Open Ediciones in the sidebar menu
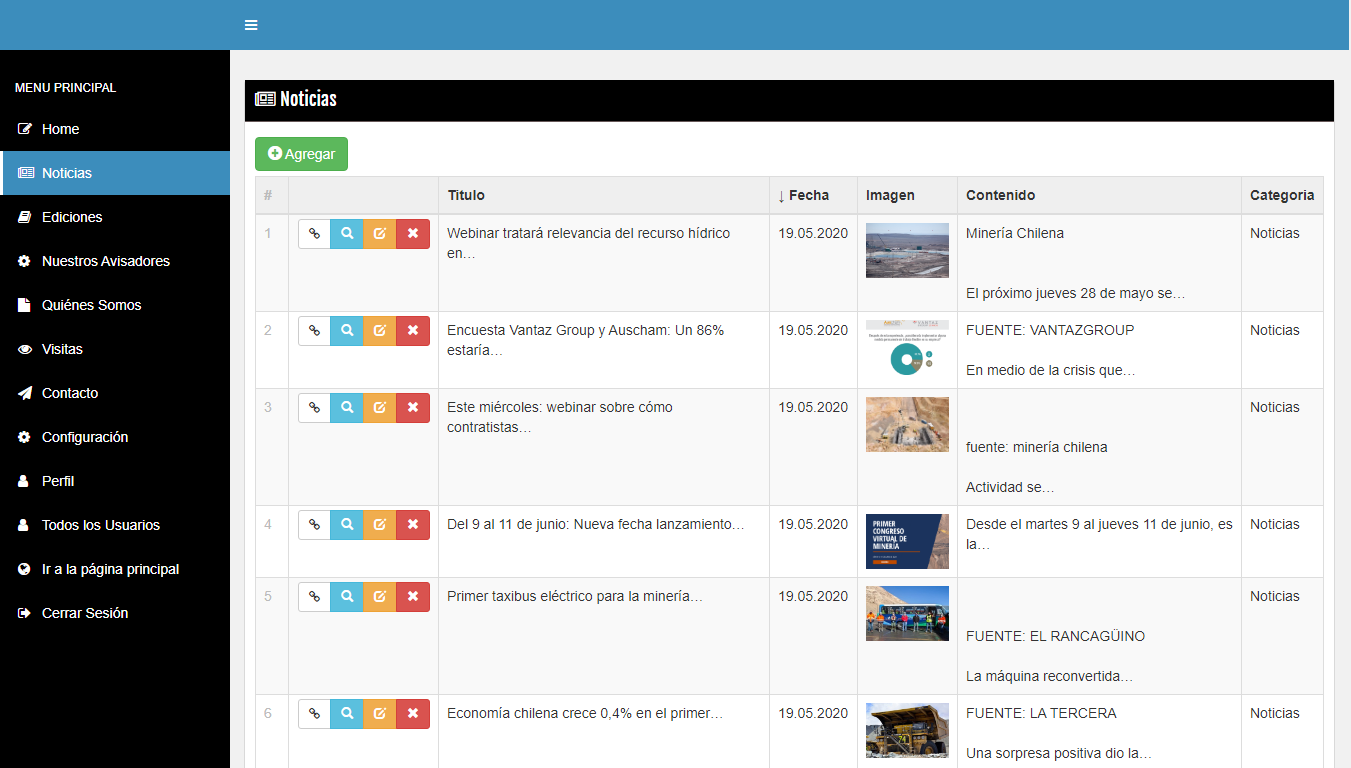Viewport: 1351px width, 768px height. [72, 217]
